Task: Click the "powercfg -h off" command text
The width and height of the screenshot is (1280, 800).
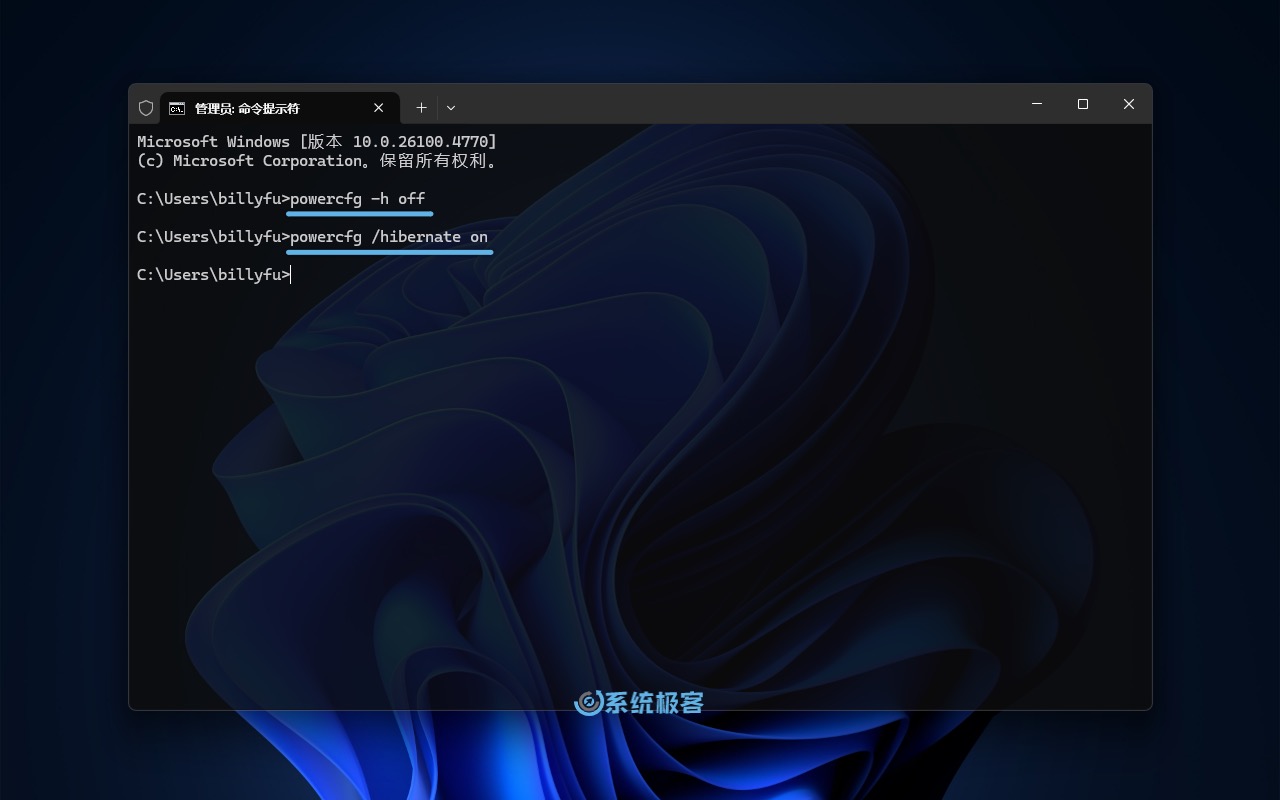Action: [358, 199]
